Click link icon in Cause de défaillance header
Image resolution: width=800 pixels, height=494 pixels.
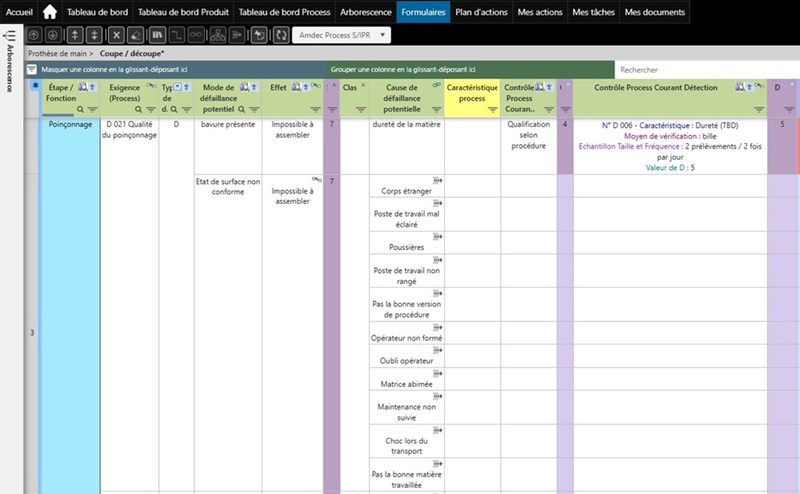click(x=436, y=85)
